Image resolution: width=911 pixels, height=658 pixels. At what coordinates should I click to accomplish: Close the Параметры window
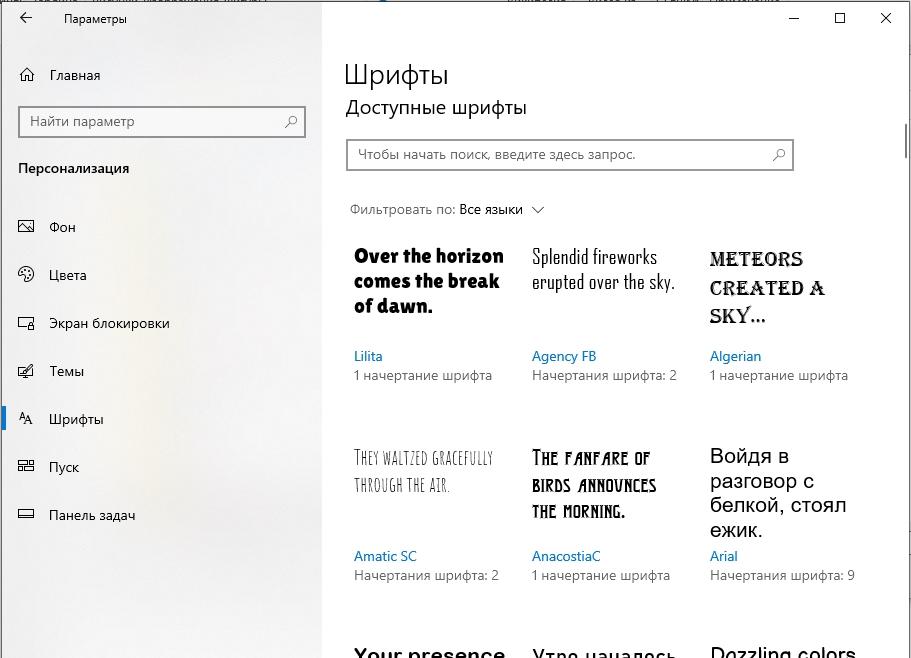click(x=885, y=18)
